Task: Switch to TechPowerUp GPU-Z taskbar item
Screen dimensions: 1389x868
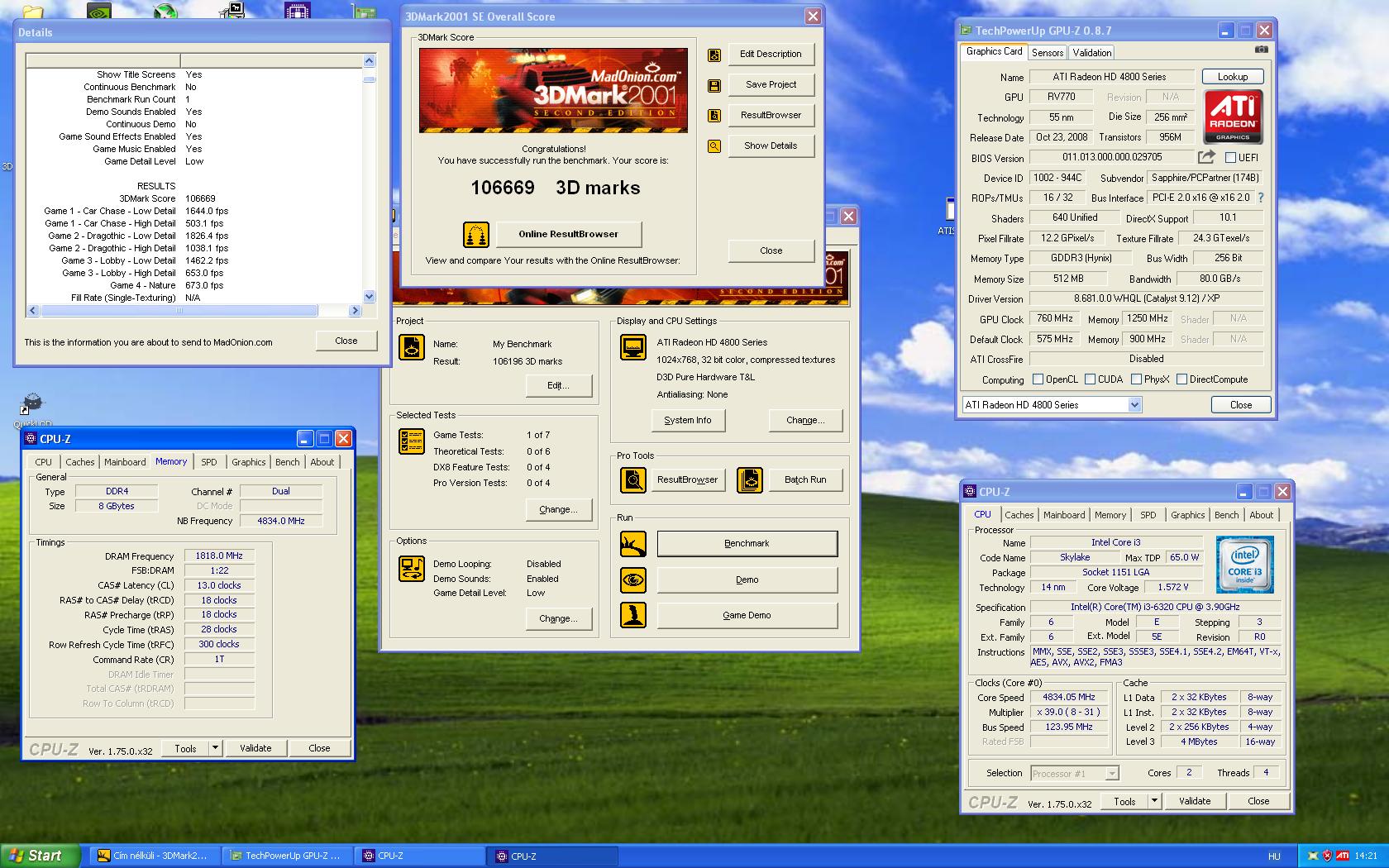Action: coord(286,856)
